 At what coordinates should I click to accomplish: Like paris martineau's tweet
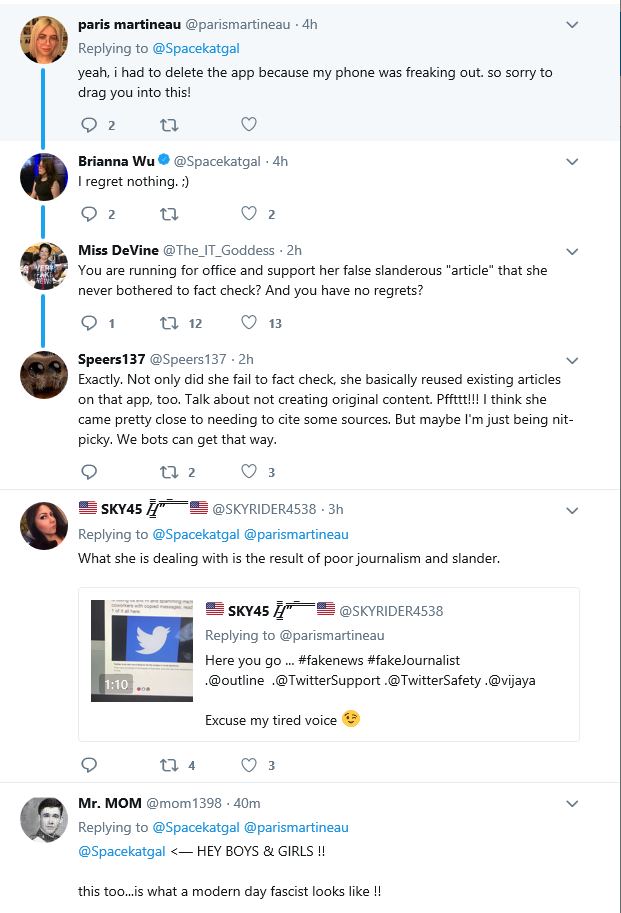249,124
